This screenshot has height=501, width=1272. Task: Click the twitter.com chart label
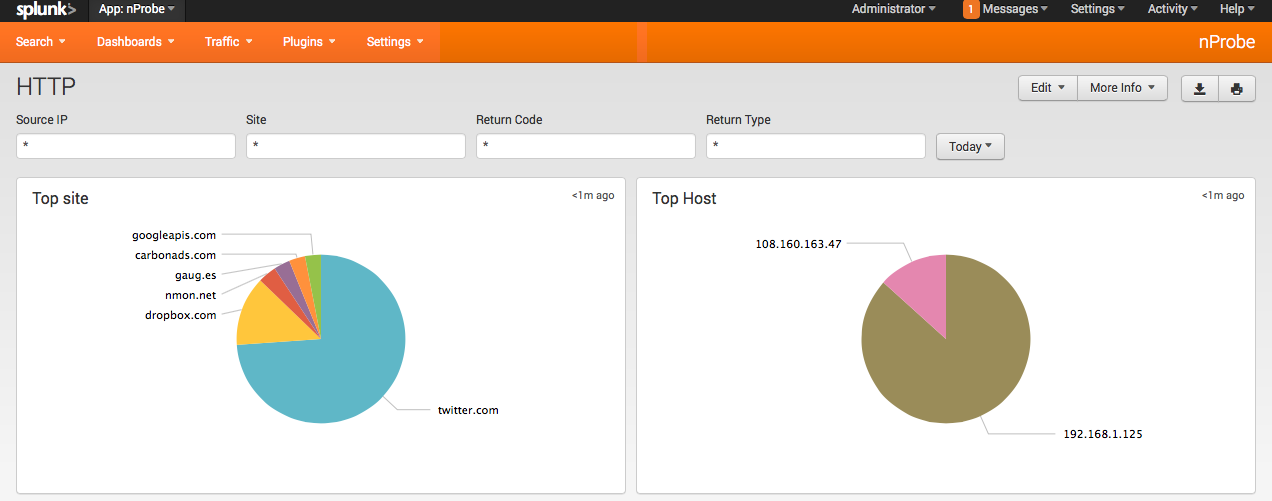coord(468,410)
